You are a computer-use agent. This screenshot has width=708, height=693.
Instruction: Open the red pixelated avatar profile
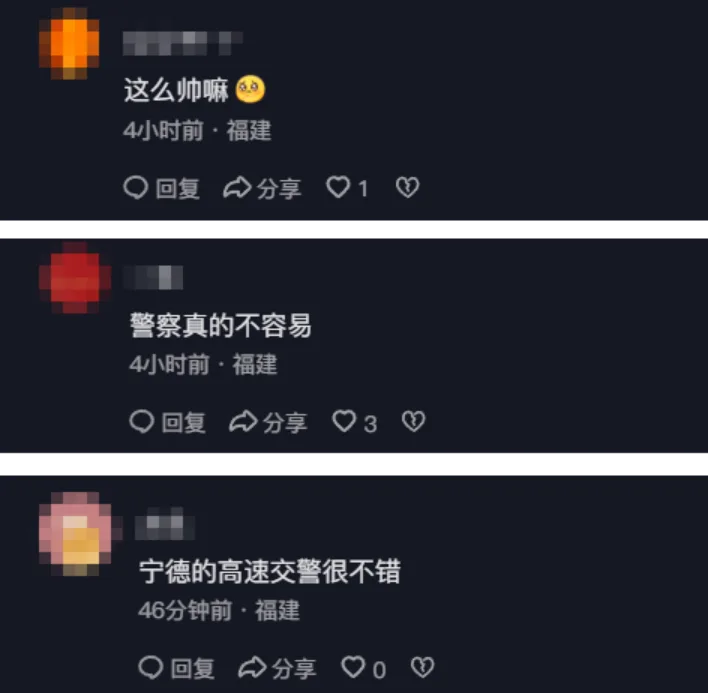pyautogui.click(x=75, y=278)
